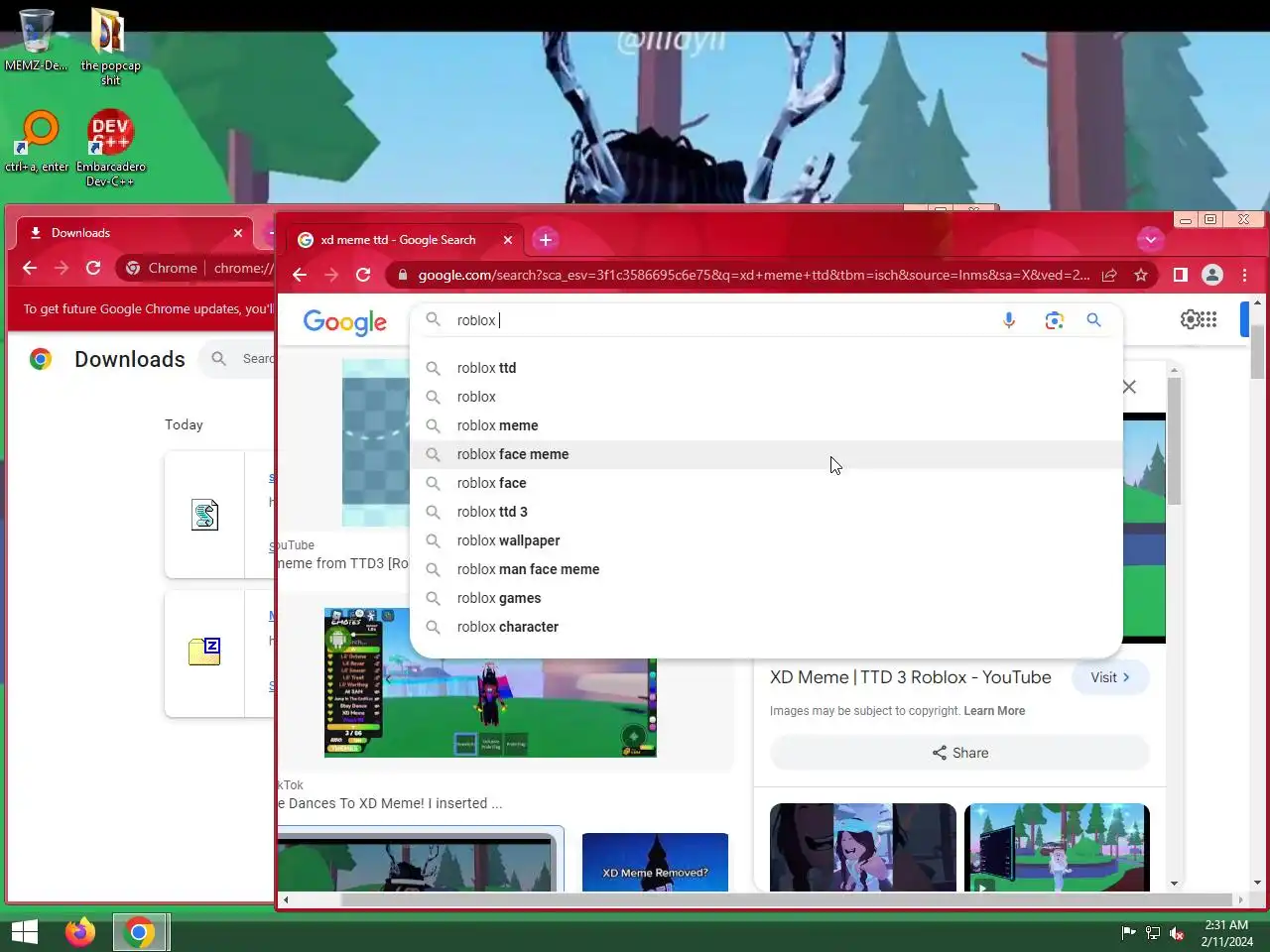Click the share page icon in address bar
The width and height of the screenshot is (1270, 952).
click(x=1109, y=275)
